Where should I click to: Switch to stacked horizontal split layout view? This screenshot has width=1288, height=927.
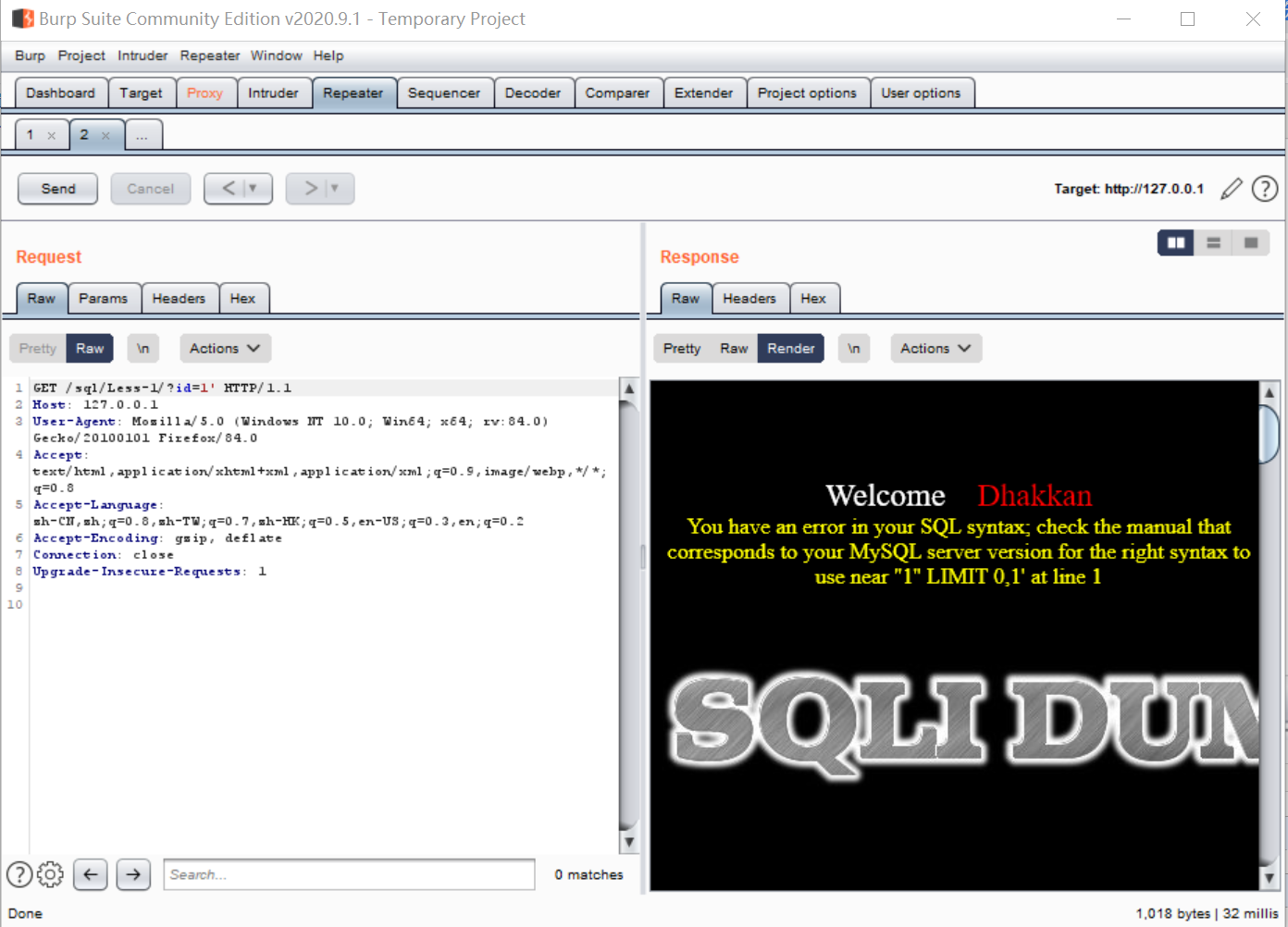click(1213, 242)
